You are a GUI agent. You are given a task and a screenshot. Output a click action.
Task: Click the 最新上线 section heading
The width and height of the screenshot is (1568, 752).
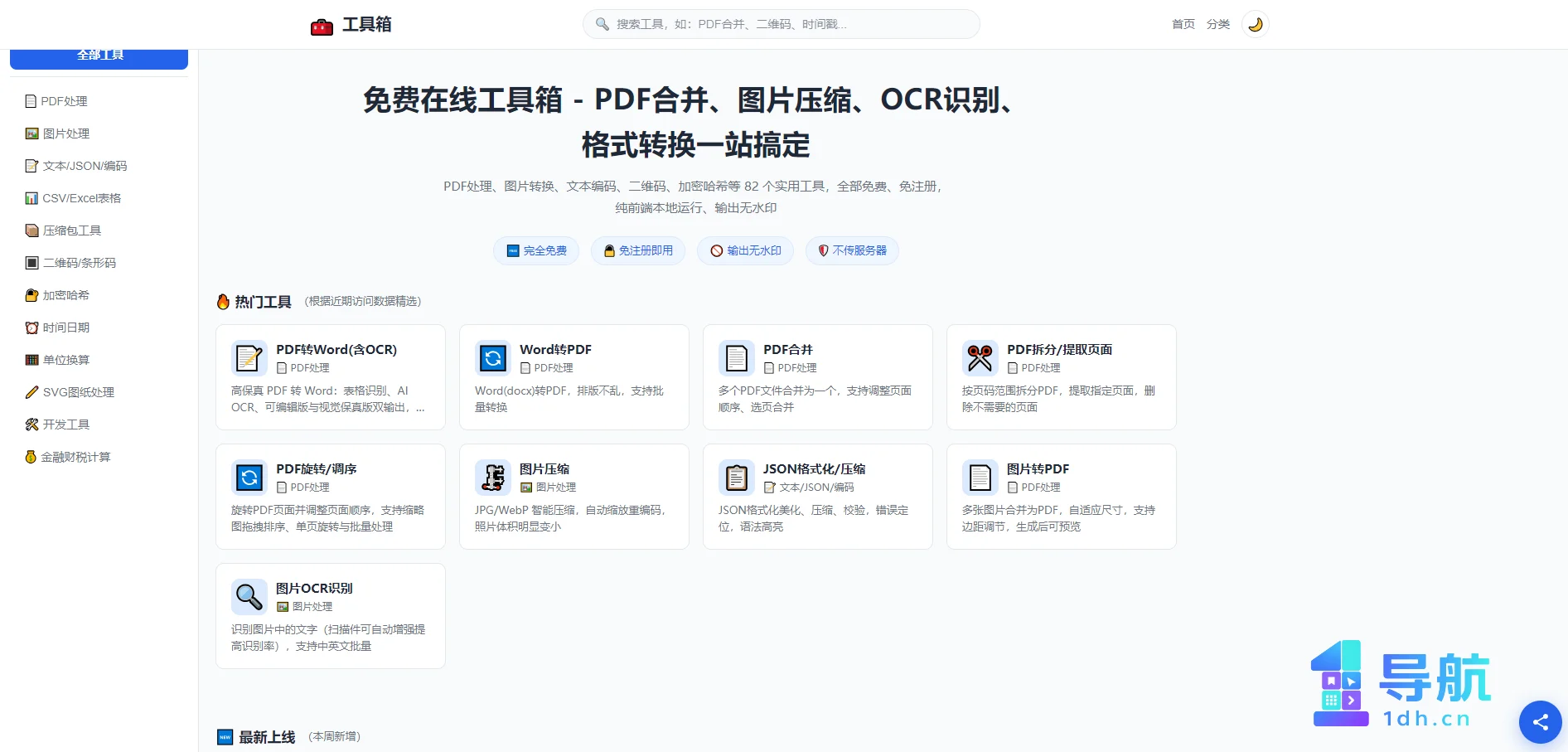(267, 737)
